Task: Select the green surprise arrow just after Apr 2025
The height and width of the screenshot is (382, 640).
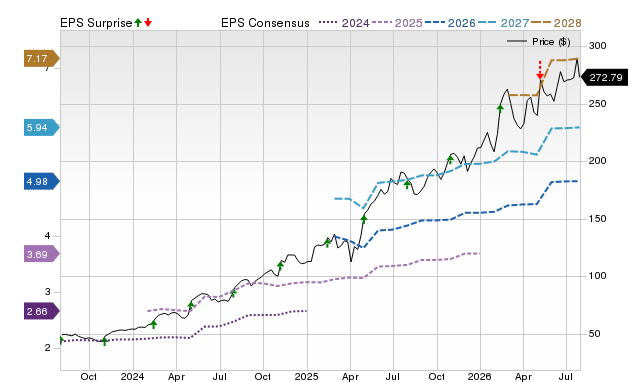Action: coord(364,219)
